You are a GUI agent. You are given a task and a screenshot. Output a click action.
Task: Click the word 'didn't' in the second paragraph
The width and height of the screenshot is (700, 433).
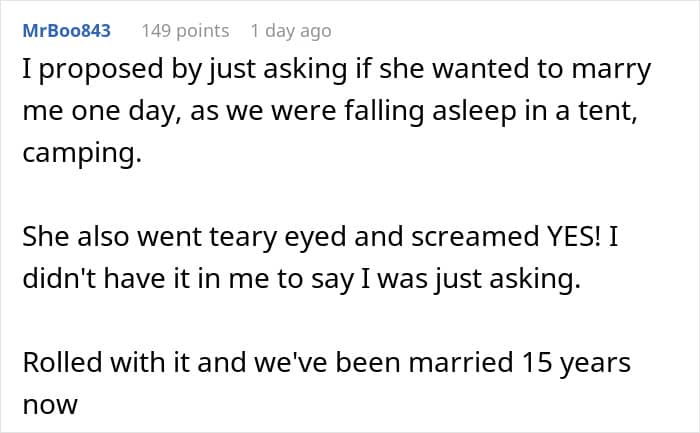pyautogui.click(x=59, y=279)
